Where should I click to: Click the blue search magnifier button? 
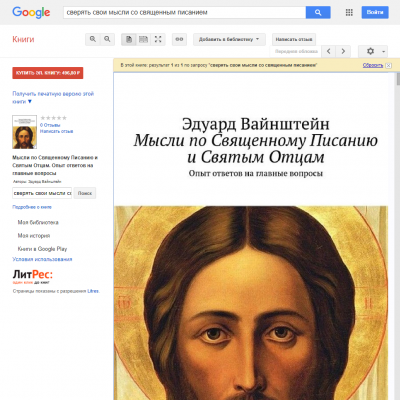coord(318,12)
